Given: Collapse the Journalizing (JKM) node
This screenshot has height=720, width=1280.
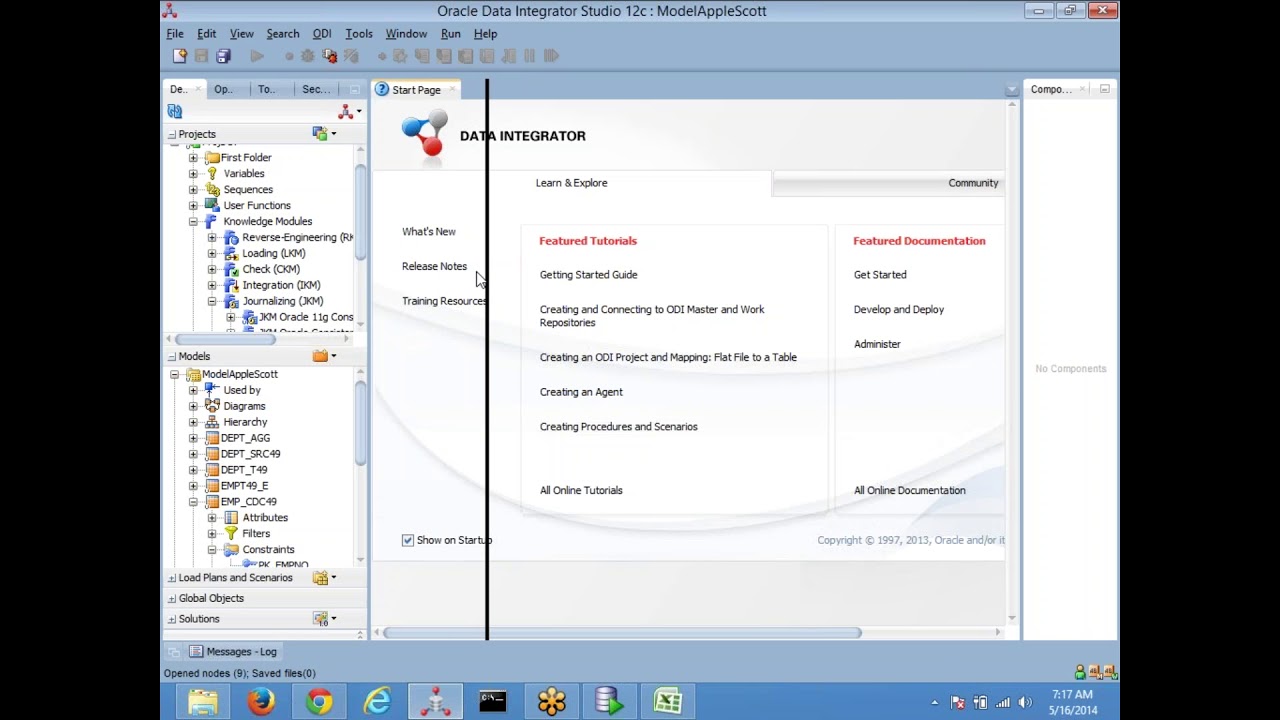Looking at the screenshot, I should 212,302.
